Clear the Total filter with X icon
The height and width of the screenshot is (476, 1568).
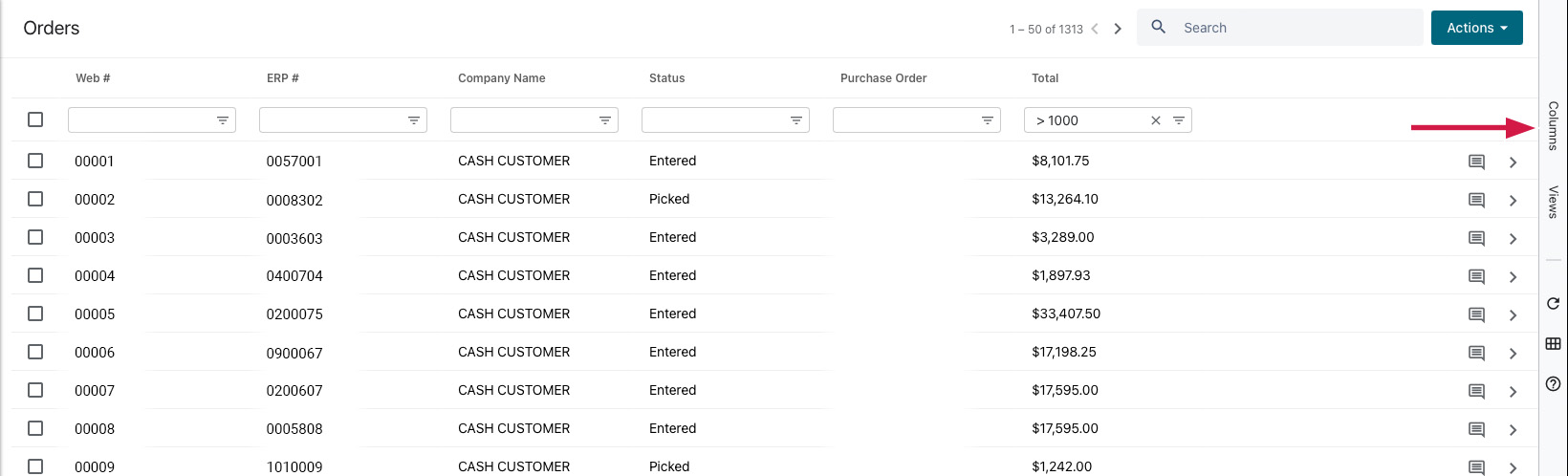click(1156, 120)
